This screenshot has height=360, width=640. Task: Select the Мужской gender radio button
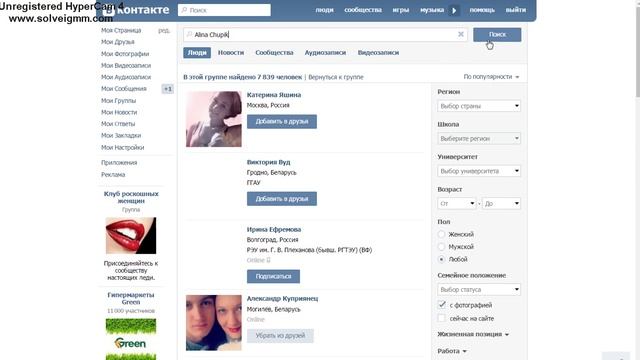(x=441, y=247)
